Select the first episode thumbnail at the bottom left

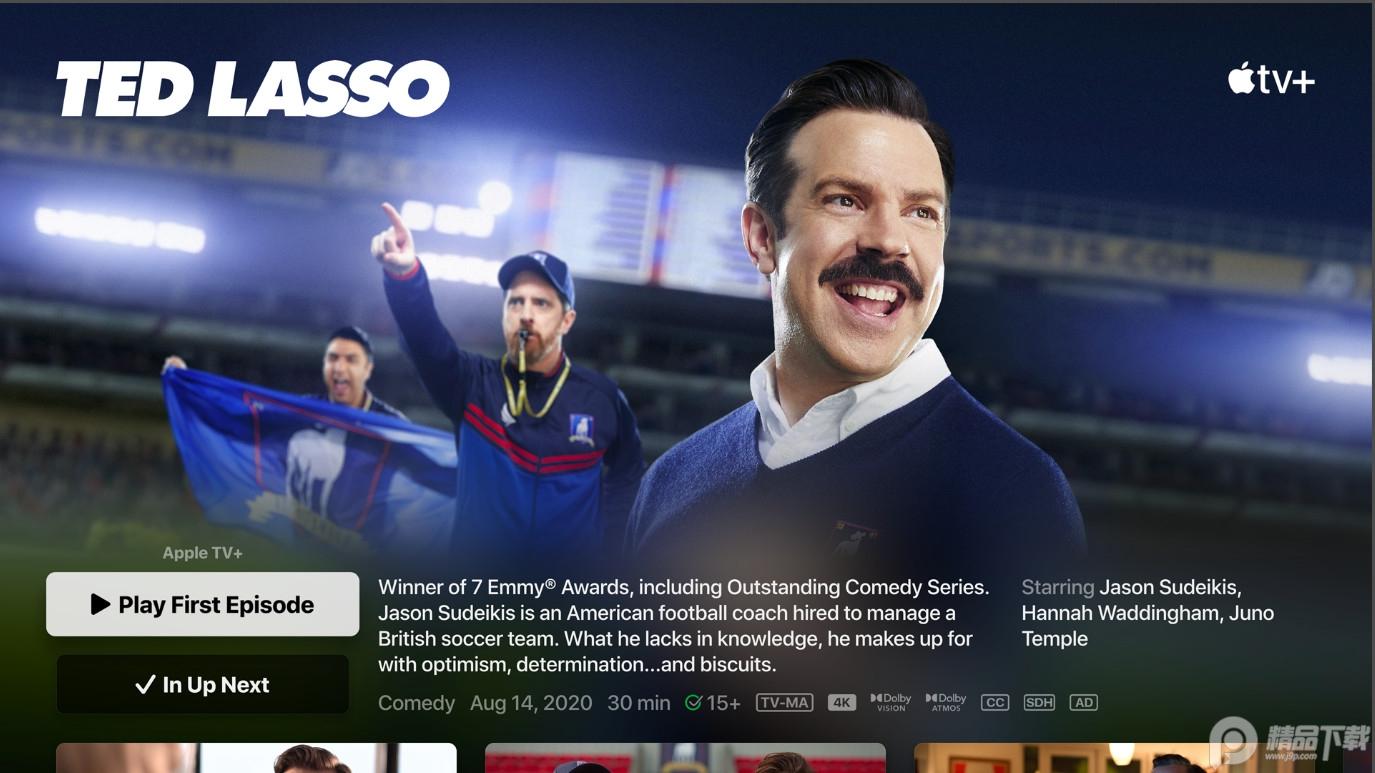point(256,758)
